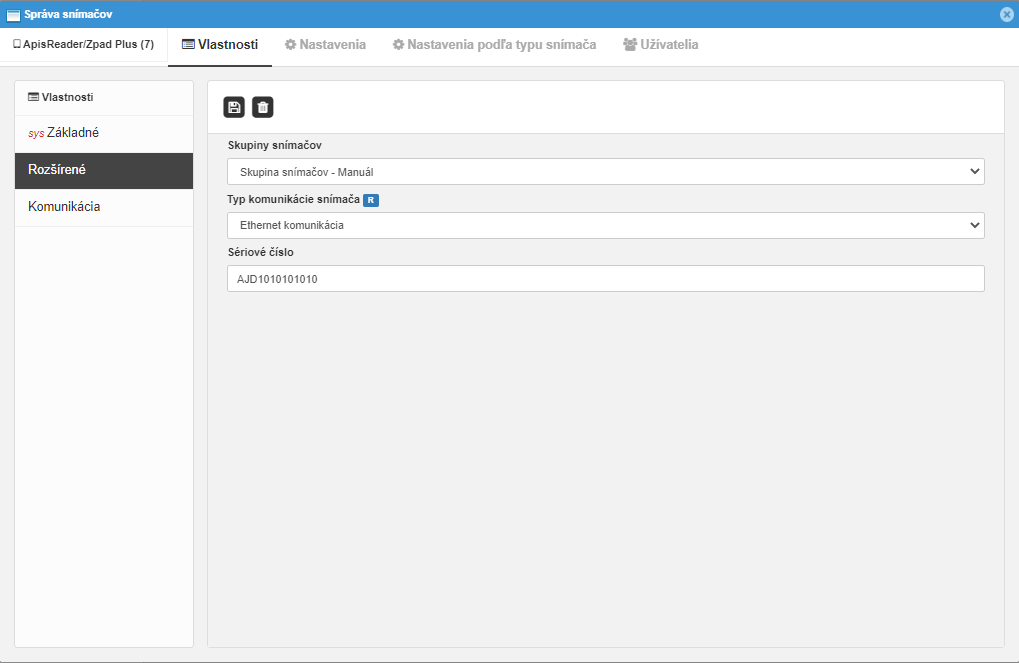Open the Typ komunikácie snímača dropdown
Image resolution: width=1019 pixels, height=663 pixels.
pos(606,226)
